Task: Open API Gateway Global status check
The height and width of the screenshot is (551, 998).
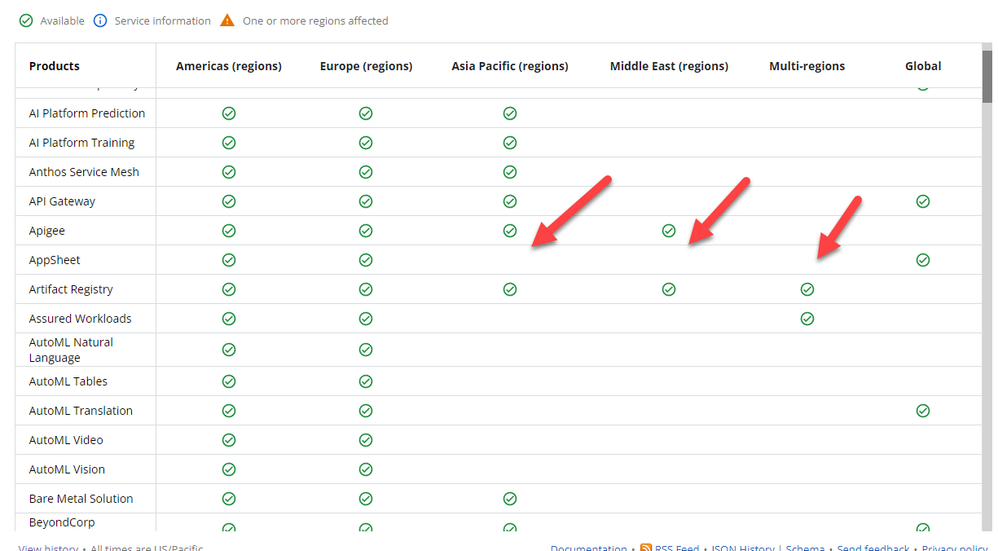Action: [923, 201]
